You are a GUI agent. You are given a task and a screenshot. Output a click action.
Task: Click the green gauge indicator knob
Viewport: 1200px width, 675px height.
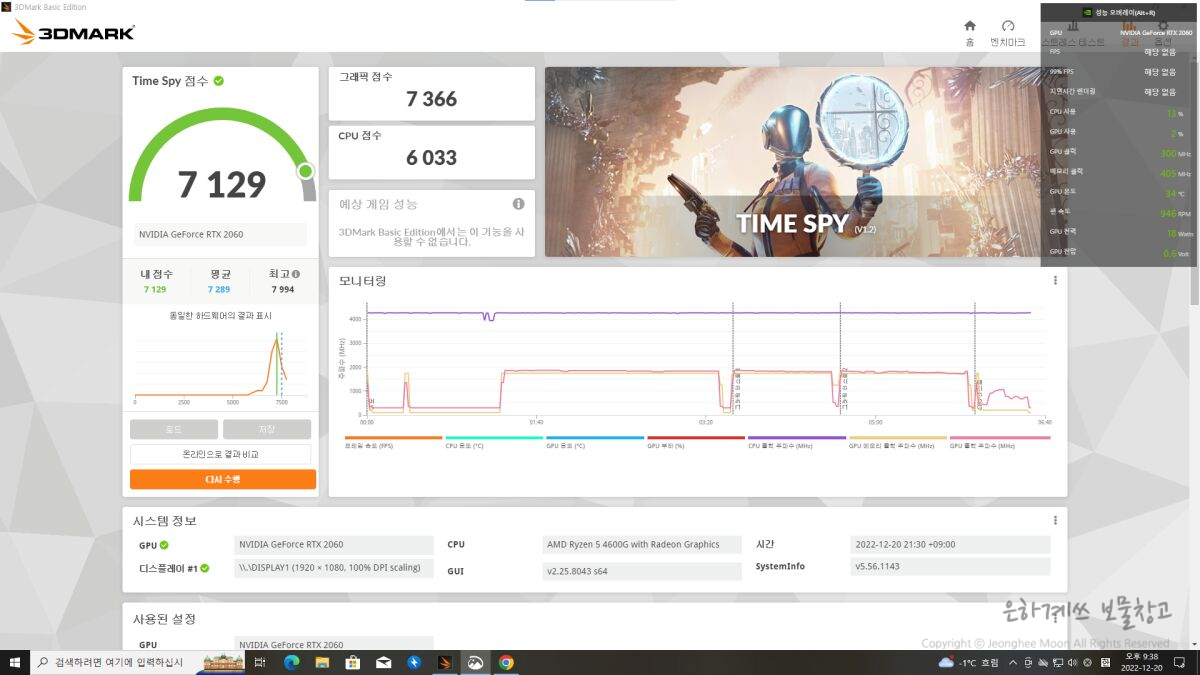(306, 171)
